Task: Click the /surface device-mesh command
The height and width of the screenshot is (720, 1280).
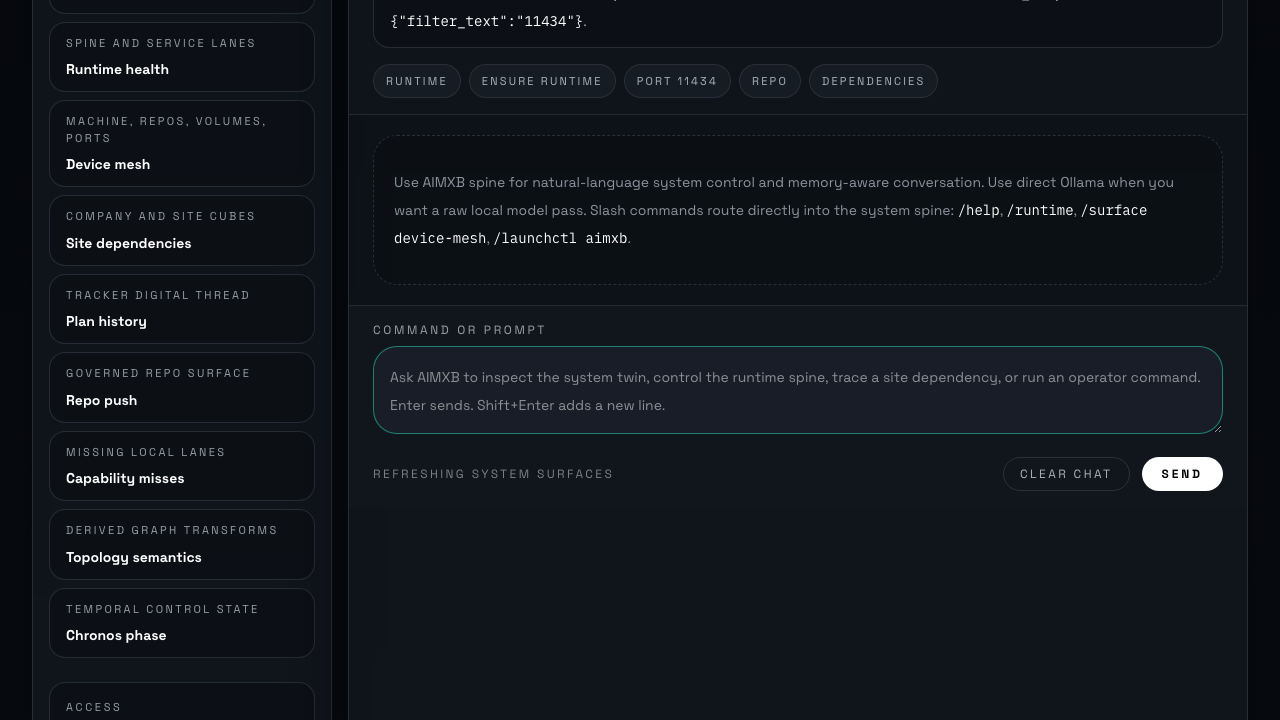Action: click(x=1113, y=211)
